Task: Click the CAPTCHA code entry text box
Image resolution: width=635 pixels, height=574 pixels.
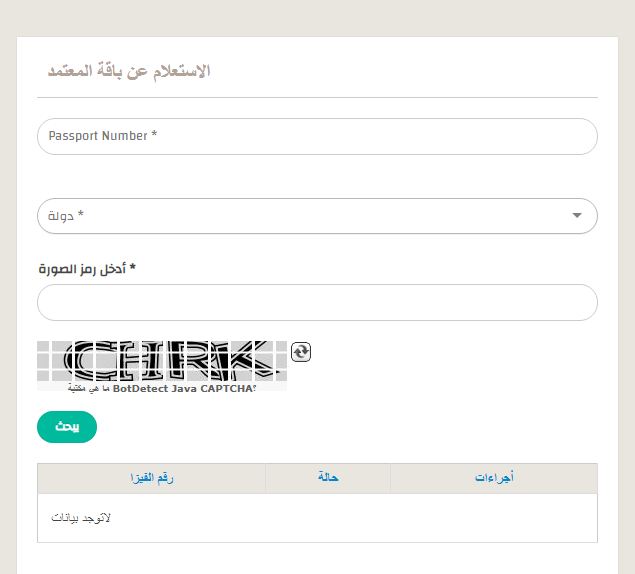Action: pos(316,302)
